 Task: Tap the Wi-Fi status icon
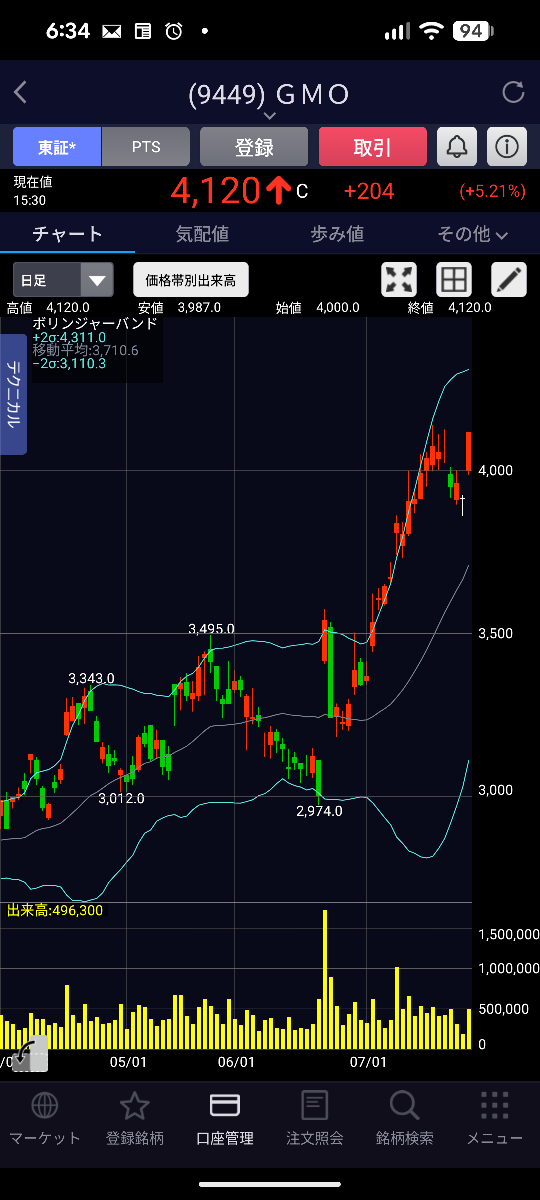point(432,31)
